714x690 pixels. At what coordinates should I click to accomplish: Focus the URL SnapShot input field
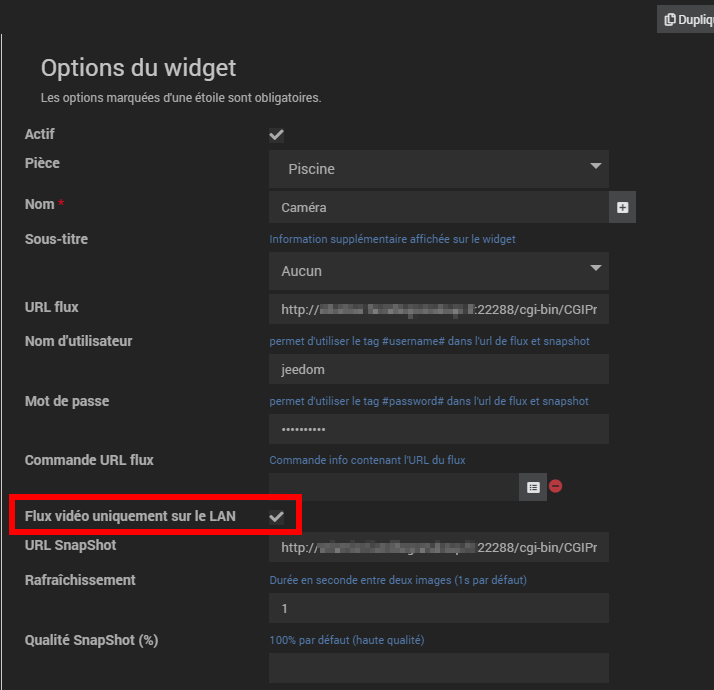click(438, 548)
